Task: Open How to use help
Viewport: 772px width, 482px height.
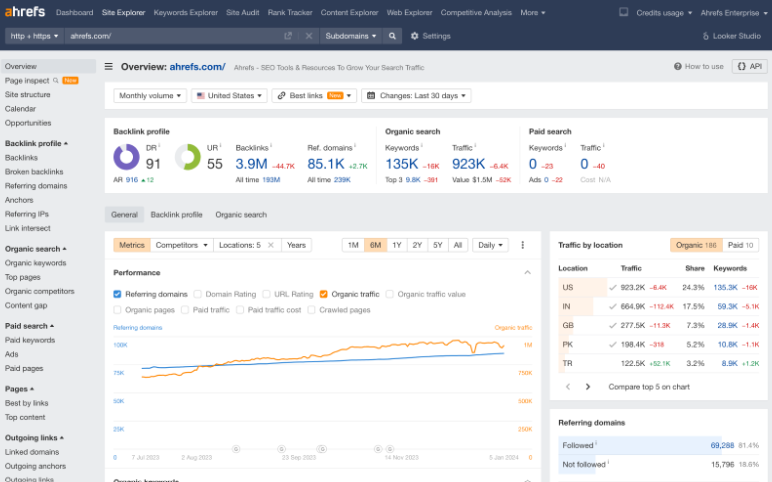Action: (699, 66)
